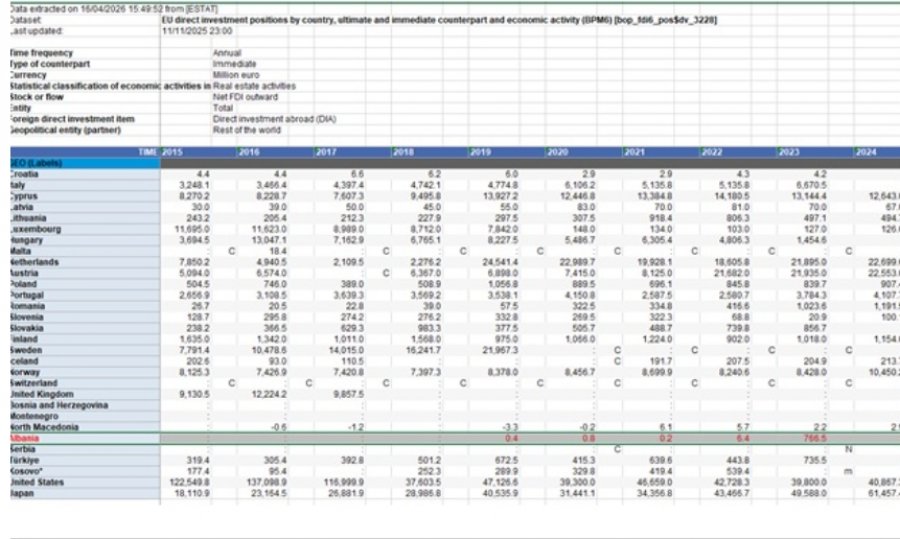Select the Real estate activities cell
This screenshot has width=900, height=539.
(x=254, y=86)
